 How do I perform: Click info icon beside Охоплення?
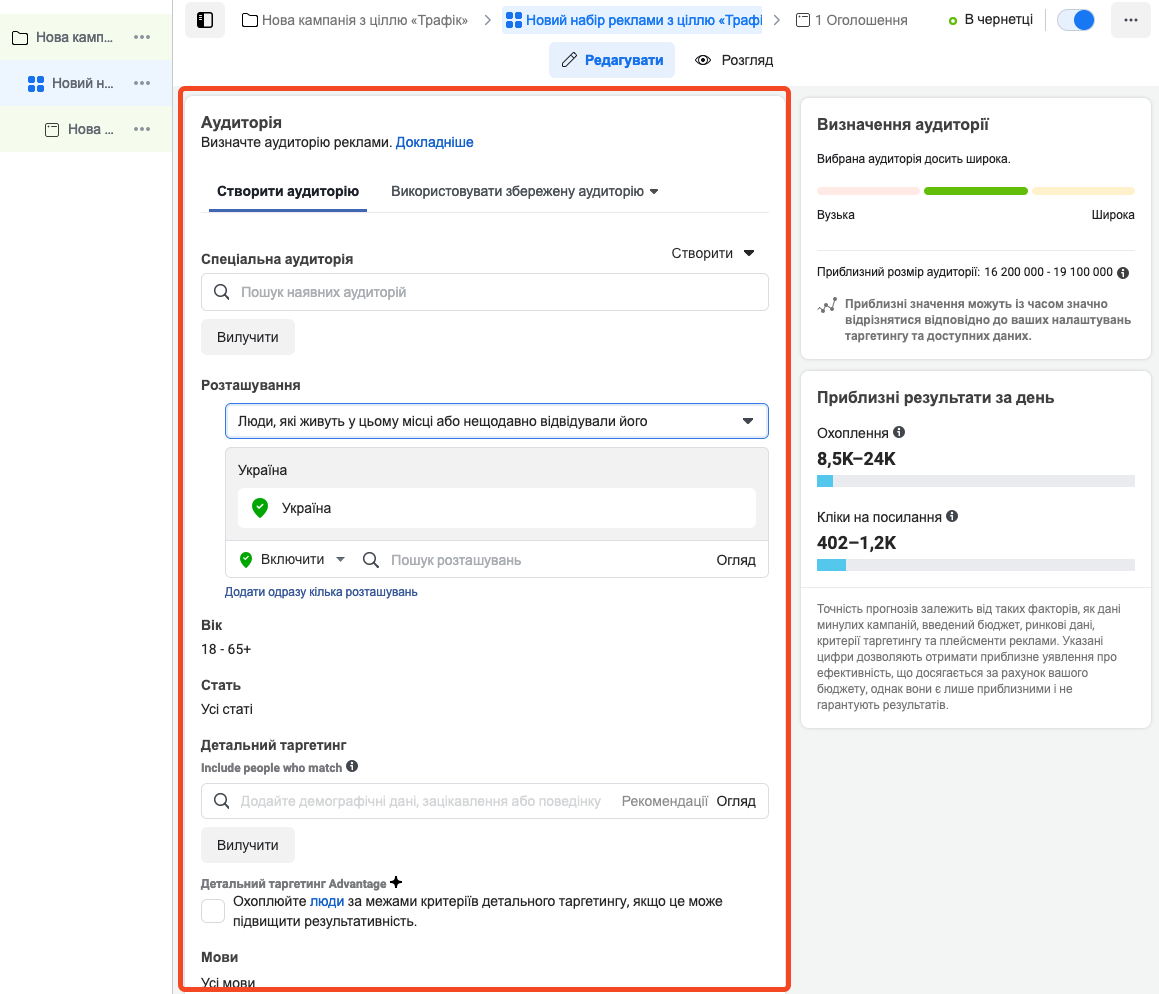[899, 433]
